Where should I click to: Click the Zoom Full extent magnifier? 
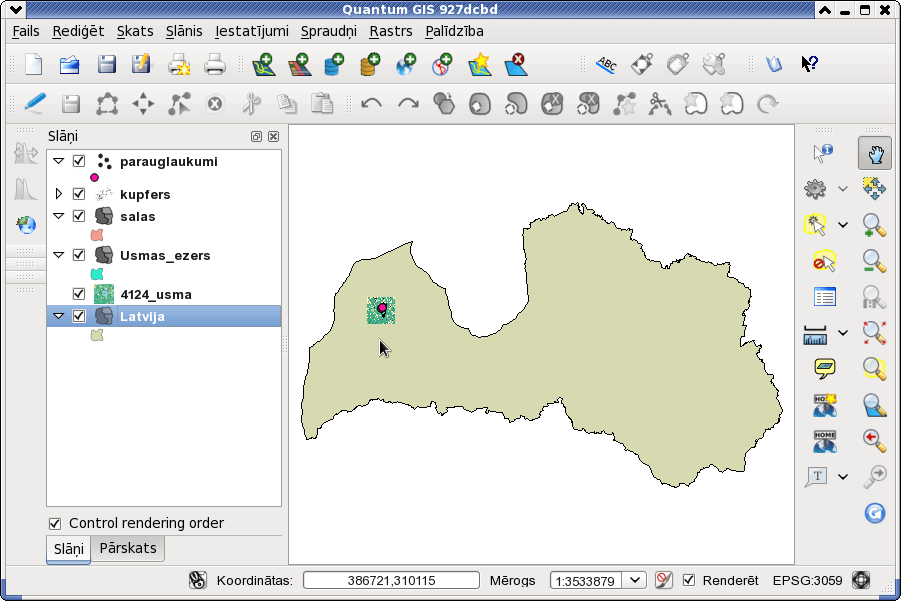875,333
